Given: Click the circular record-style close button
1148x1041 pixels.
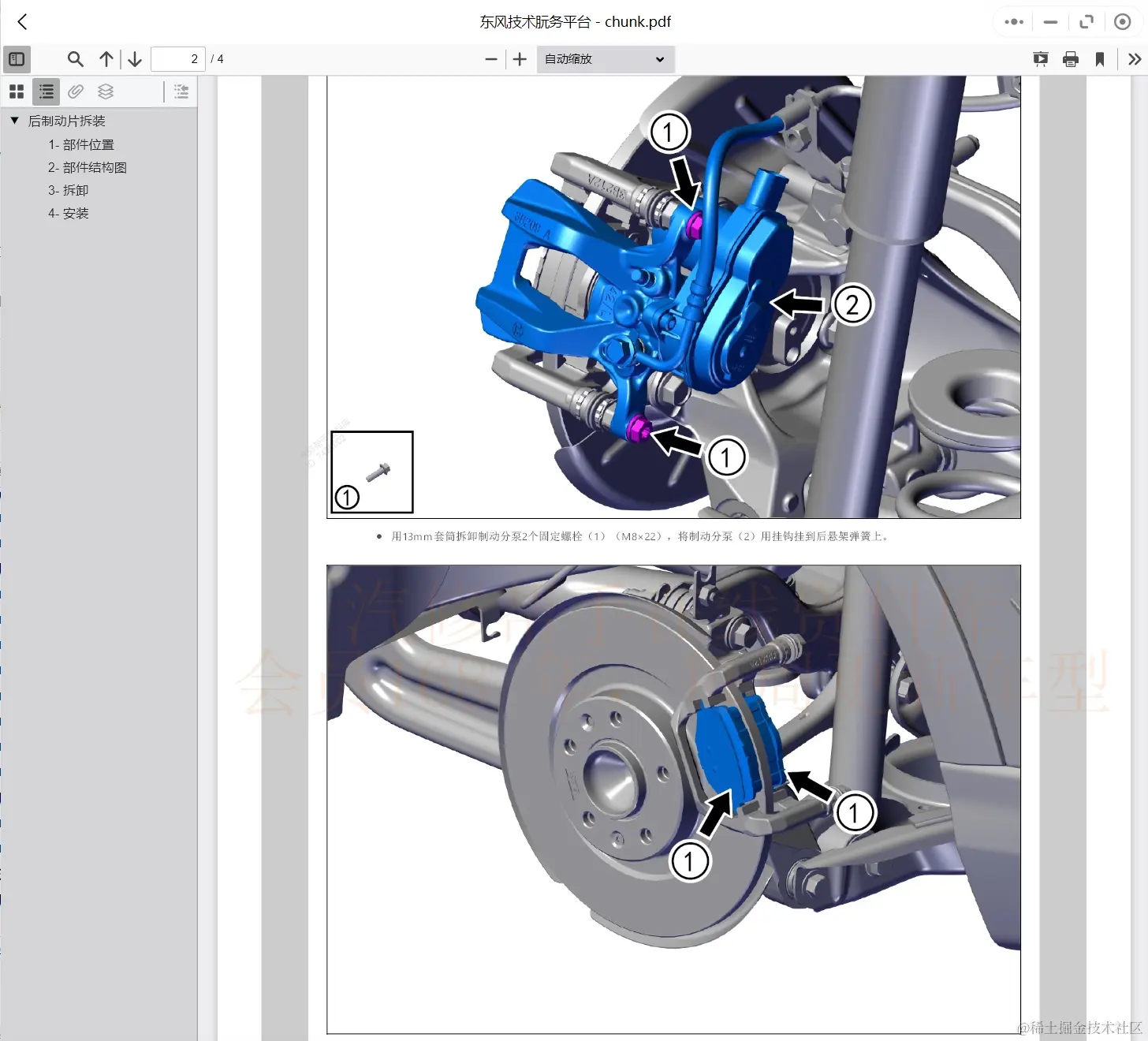Looking at the screenshot, I should [x=1123, y=22].
